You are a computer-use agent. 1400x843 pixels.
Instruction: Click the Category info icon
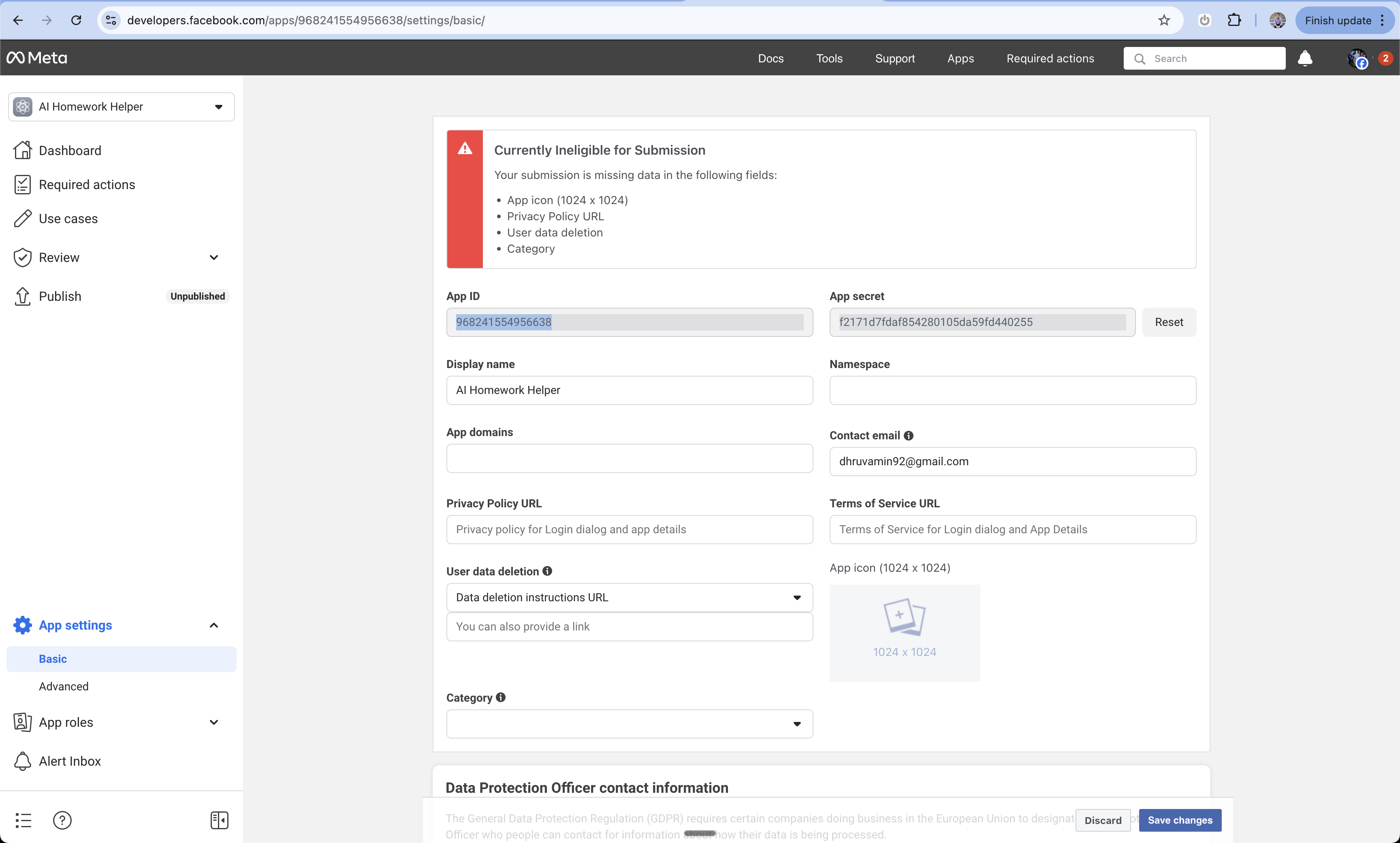point(501,697)
